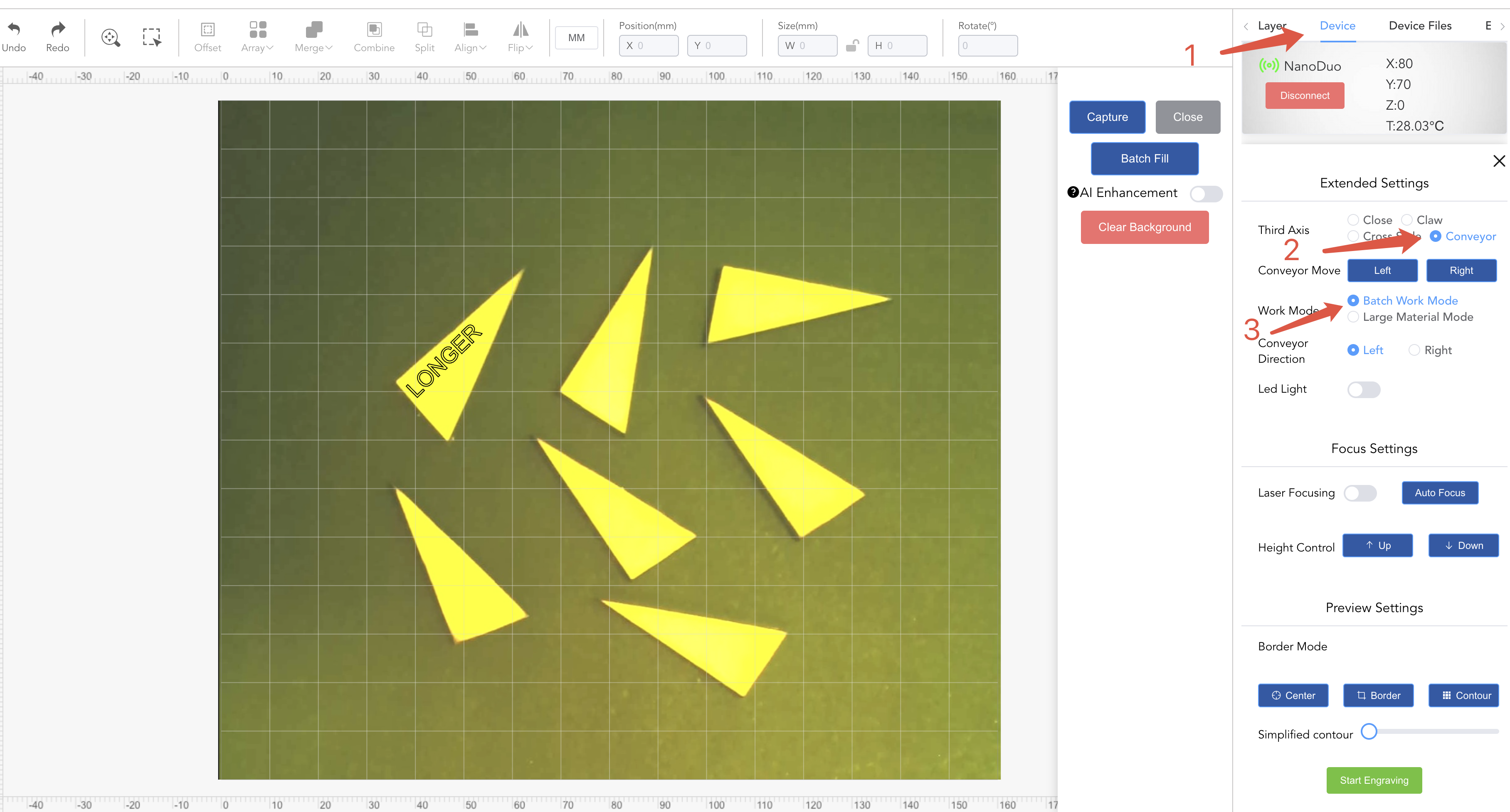Switch to the Device tab

coord(1337,26)
